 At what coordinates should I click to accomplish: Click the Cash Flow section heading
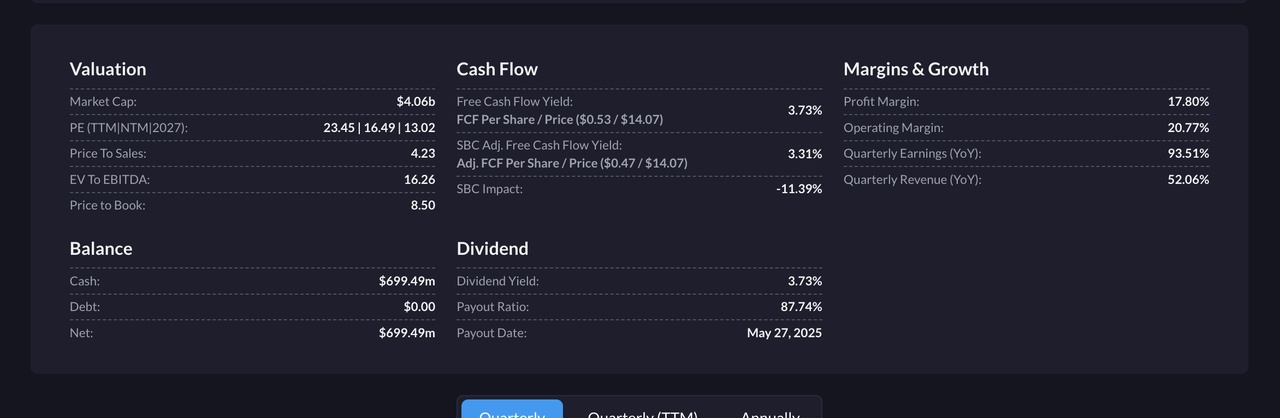pos(497,69)
